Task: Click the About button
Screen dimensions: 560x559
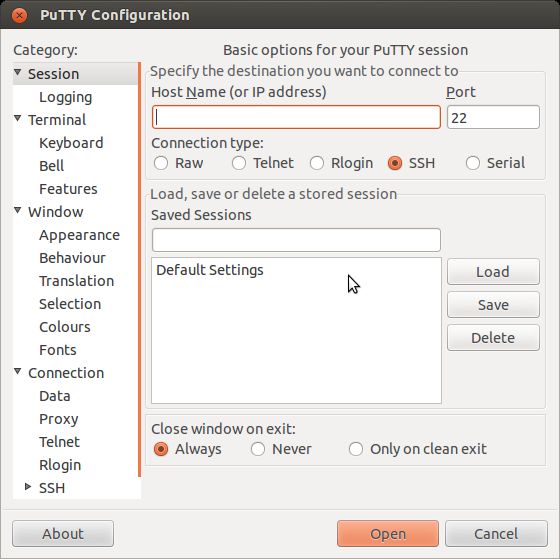Action: [x=63, y=534]
